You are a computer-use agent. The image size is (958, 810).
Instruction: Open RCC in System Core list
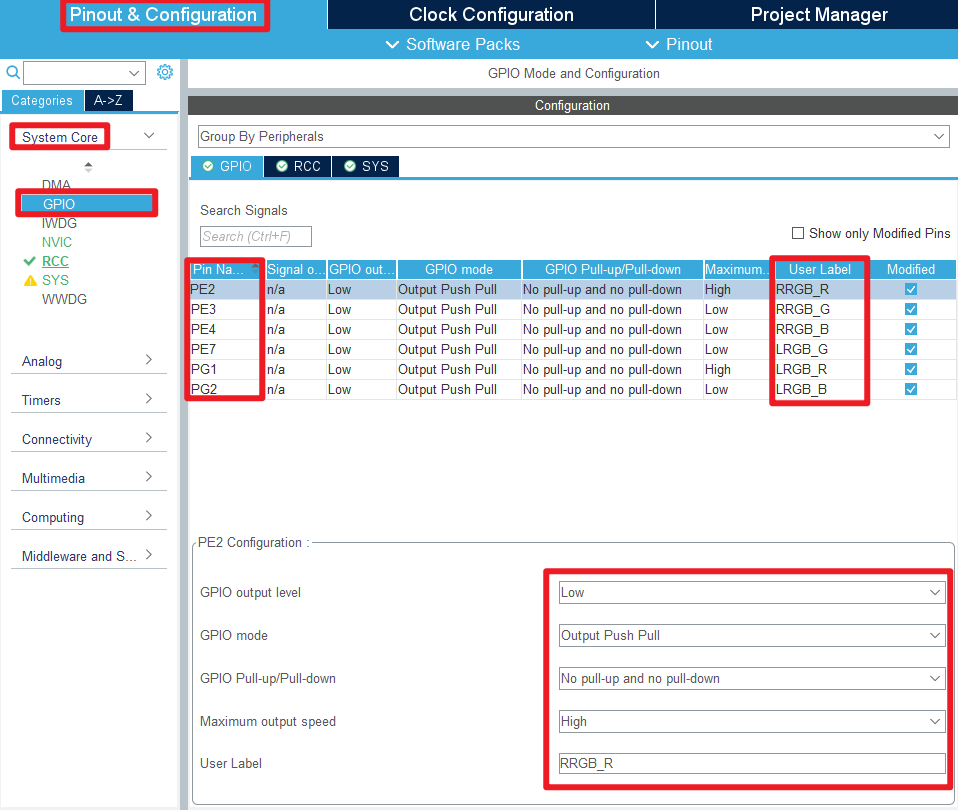[55, 261]
